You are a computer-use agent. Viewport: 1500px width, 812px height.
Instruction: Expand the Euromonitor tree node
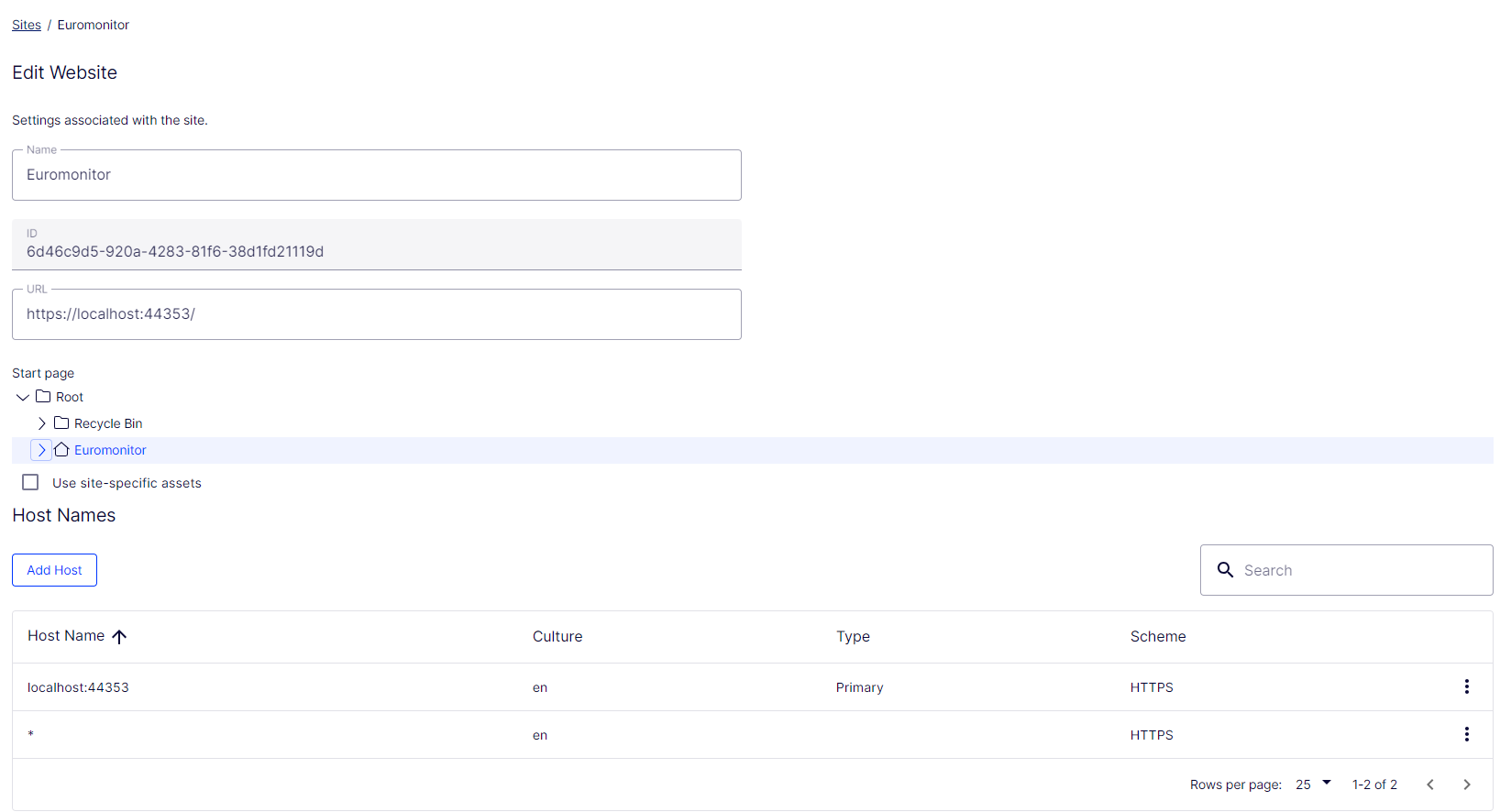pos(41,450)
